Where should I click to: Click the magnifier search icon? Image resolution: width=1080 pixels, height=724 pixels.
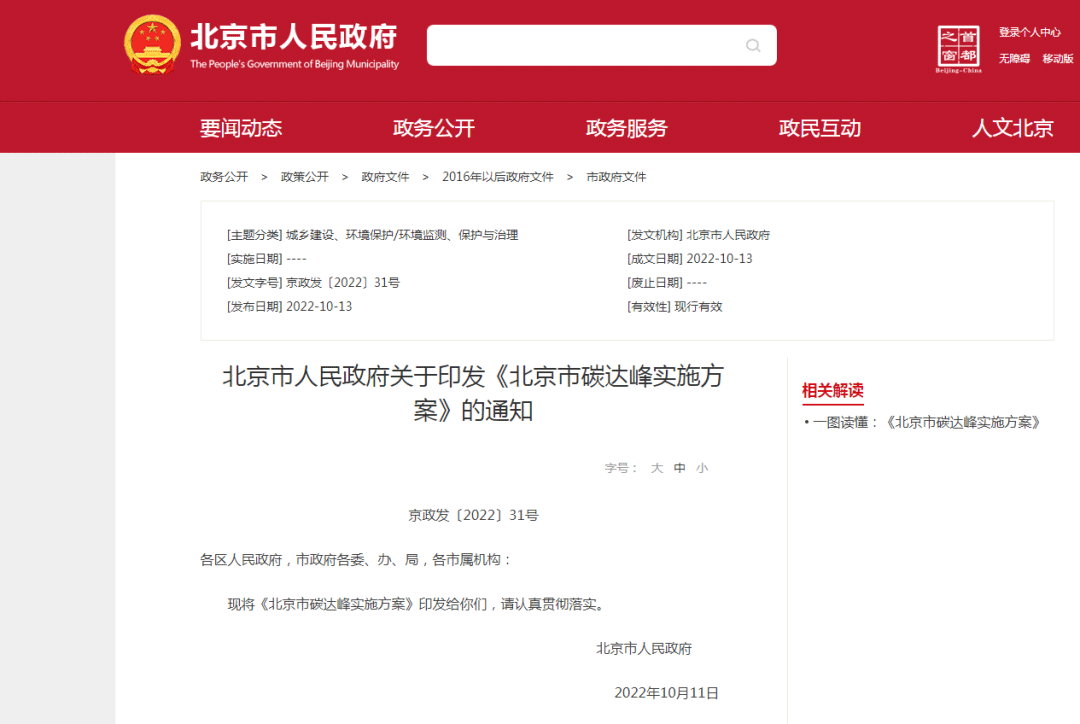[753, 46]
